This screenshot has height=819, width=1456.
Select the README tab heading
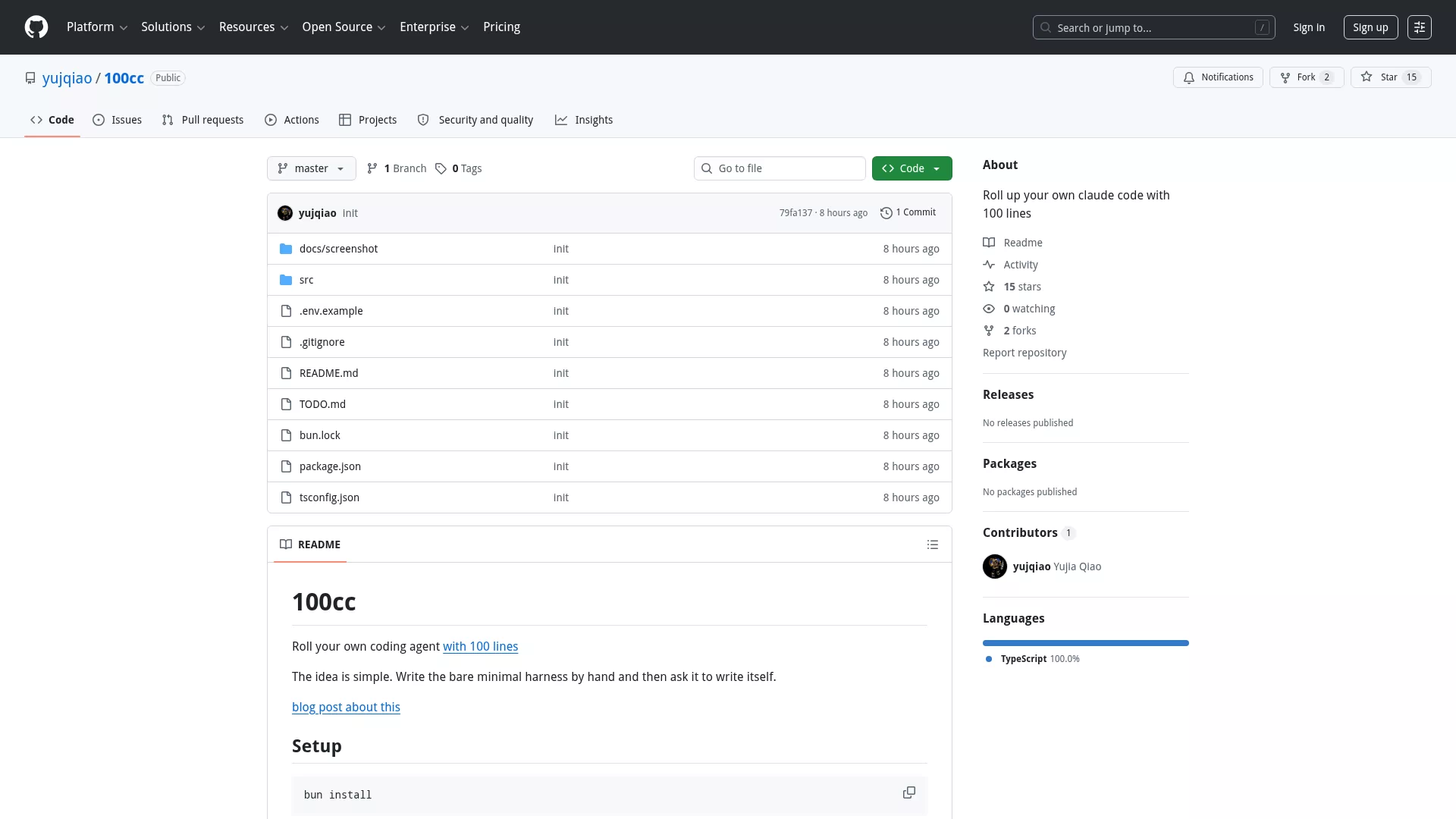click(x=310, y=544)
